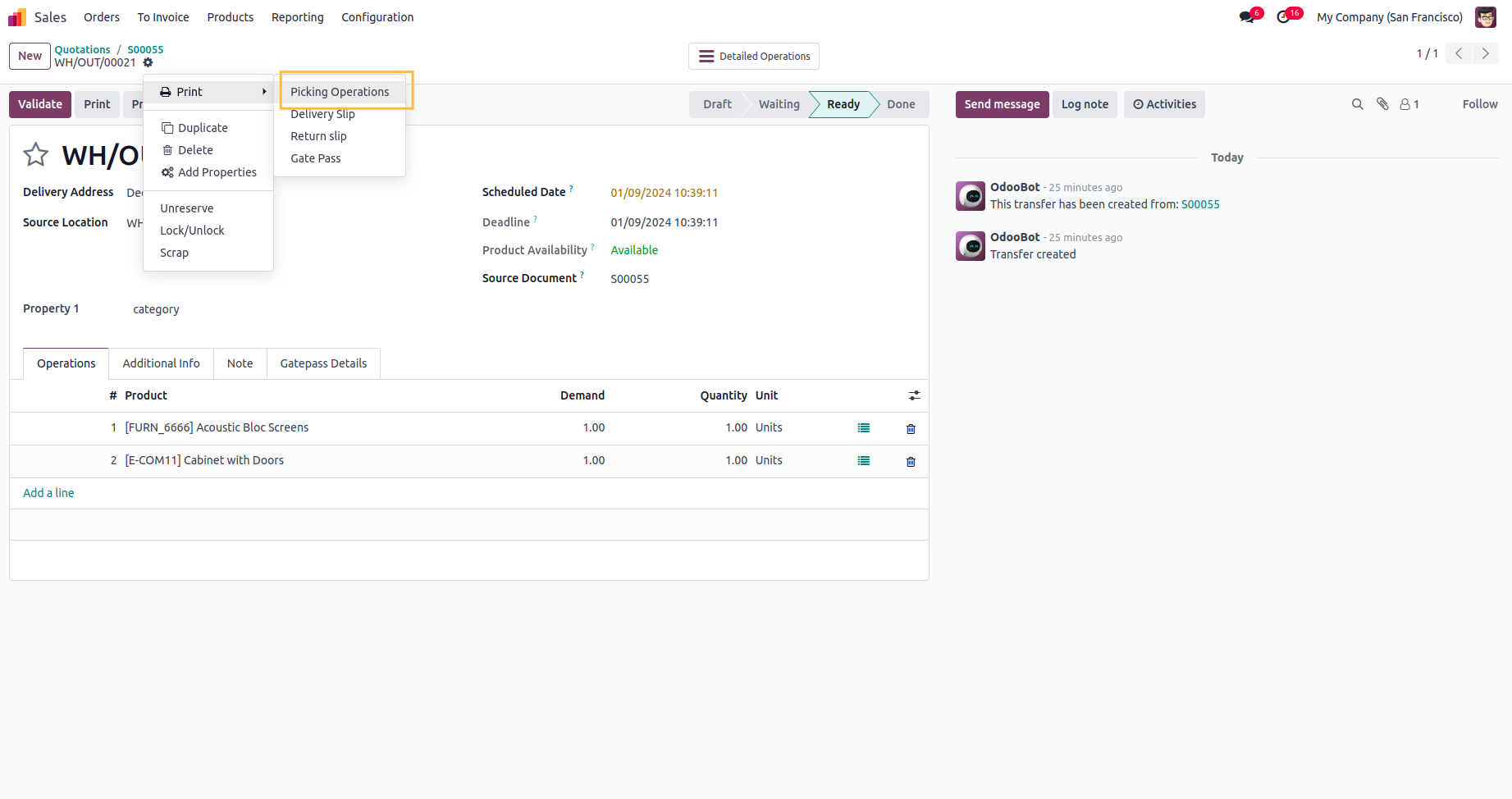This screenshot has height=799, width=1512.
Task: Select Delivery Slip from the print submenu
Action: [x=322, y=114]
